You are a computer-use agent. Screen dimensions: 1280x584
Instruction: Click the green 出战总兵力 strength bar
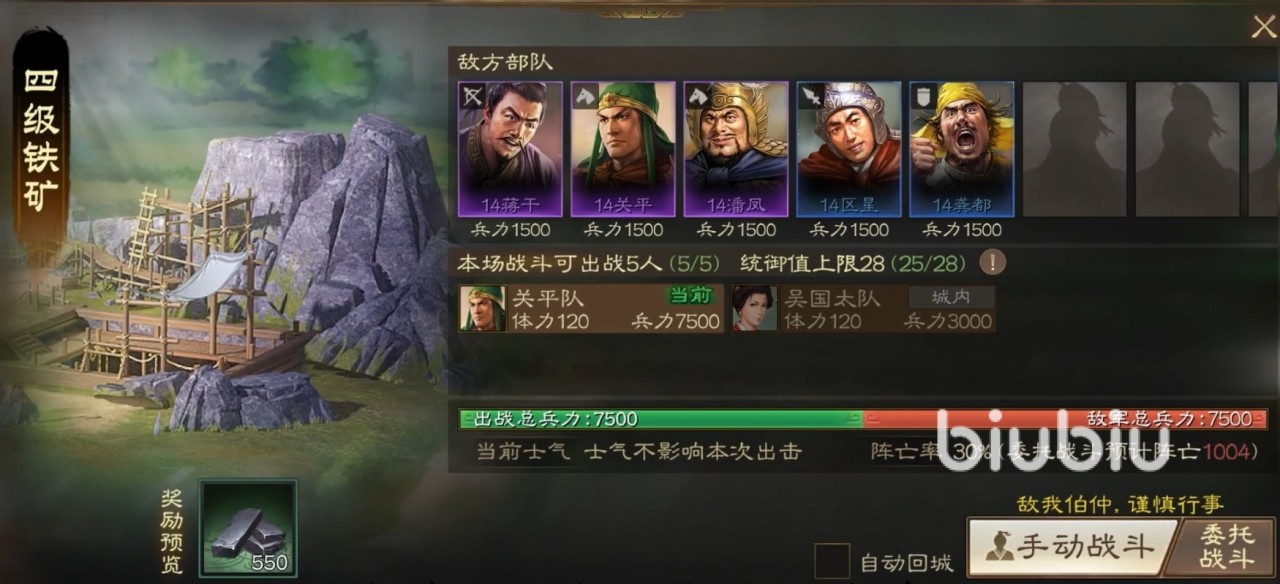[x=660, y=419]
